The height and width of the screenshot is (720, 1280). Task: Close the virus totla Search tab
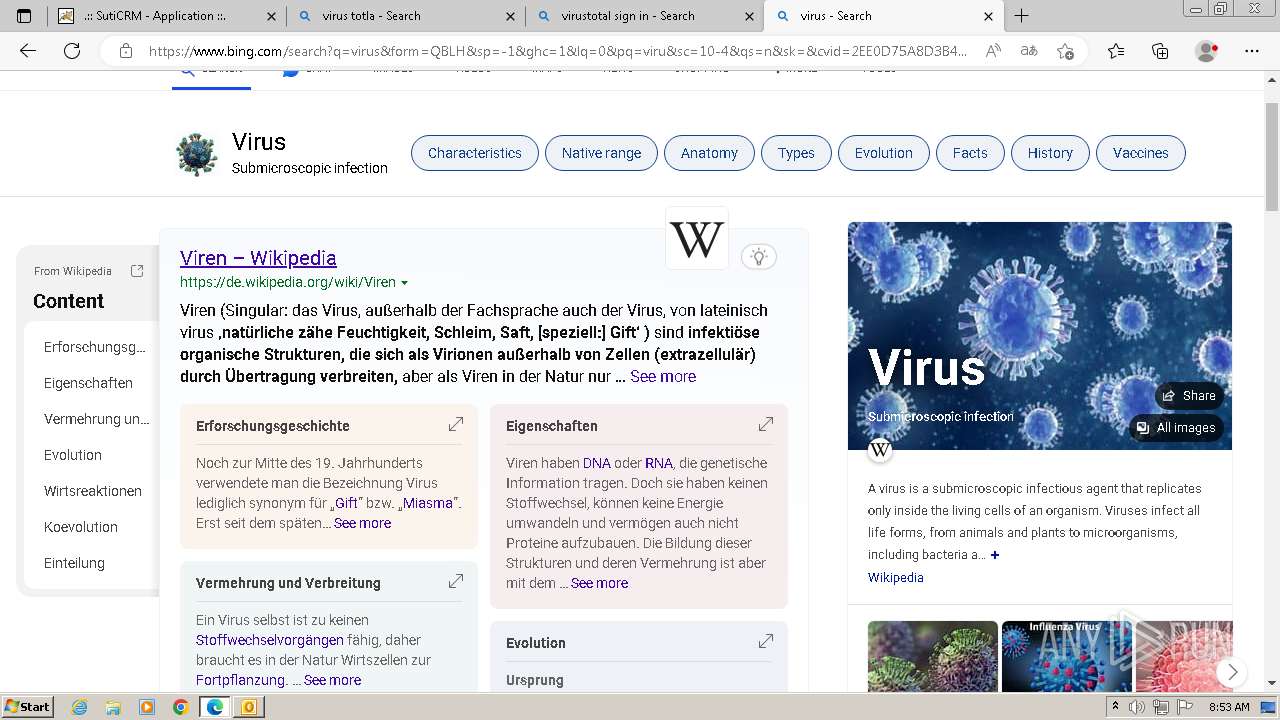pos(511,16)
